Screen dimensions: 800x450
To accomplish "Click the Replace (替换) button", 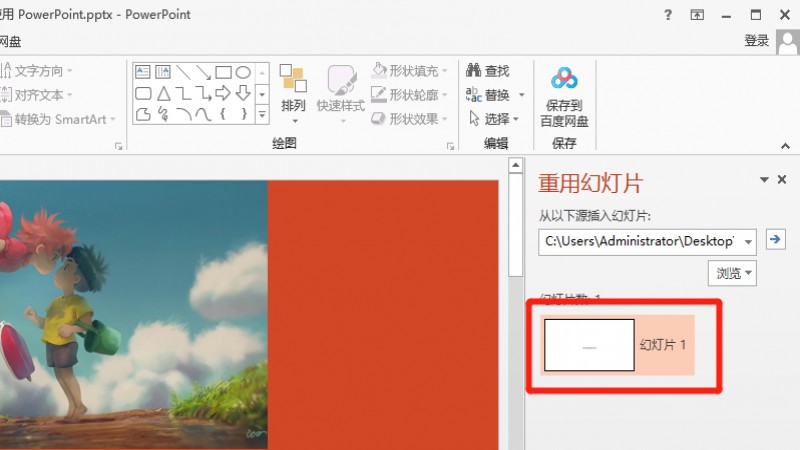I will pos(488,95).
